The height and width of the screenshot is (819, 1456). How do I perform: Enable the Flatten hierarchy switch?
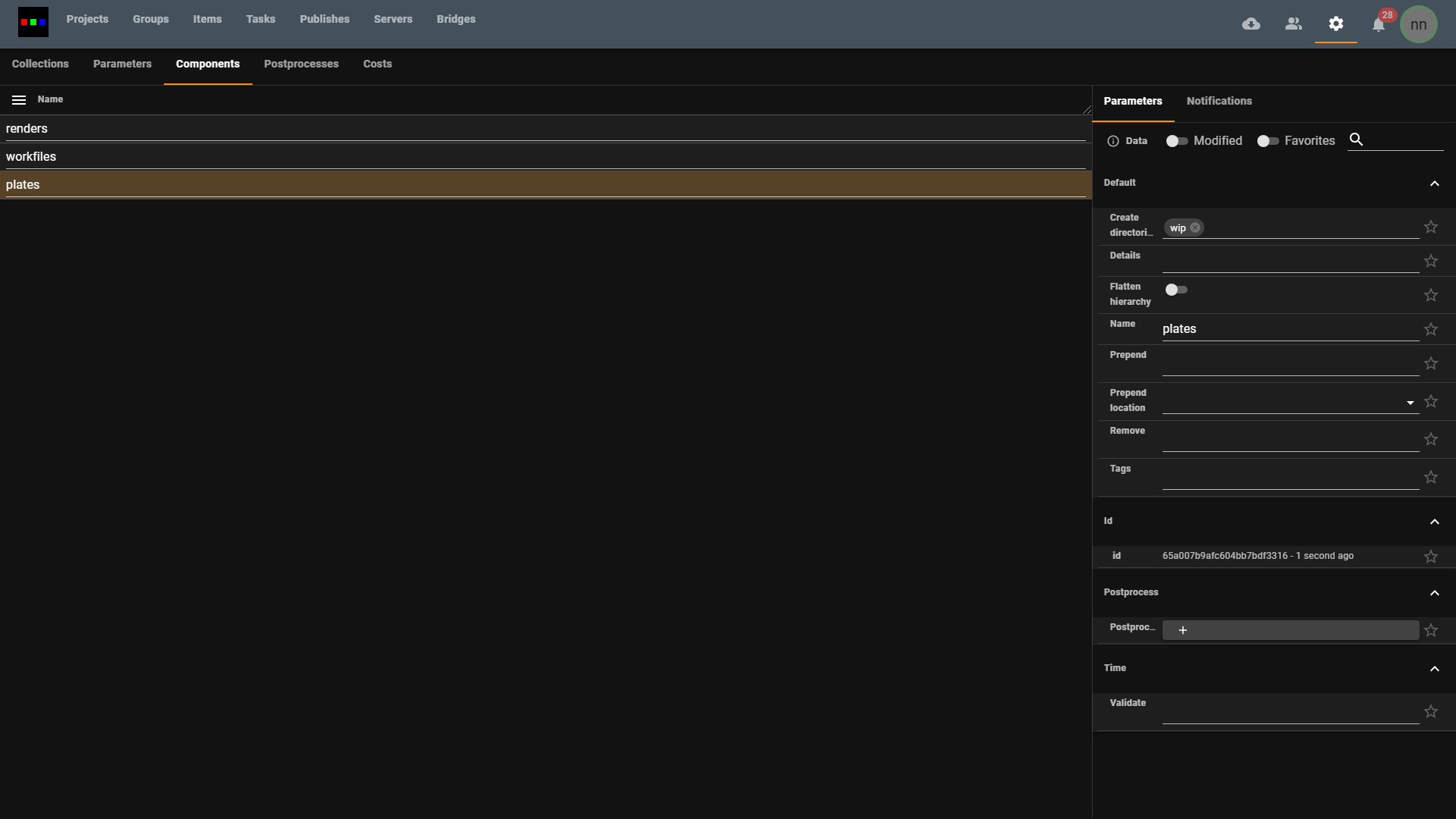coord(1176,290)
